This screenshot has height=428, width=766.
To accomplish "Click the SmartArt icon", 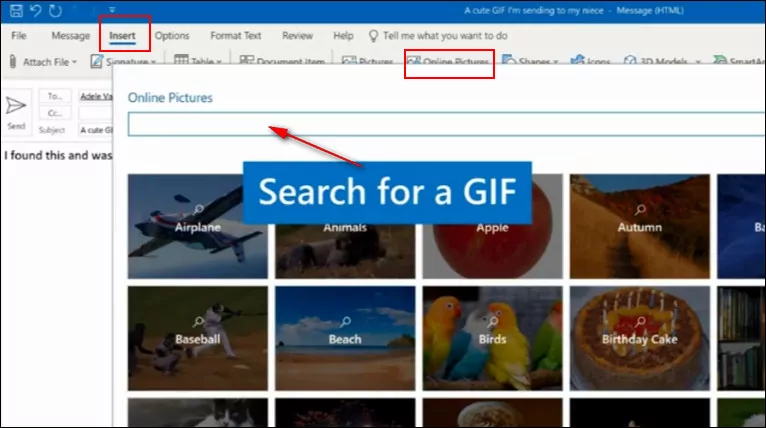I will pyautogui.click(x=720, y=60).
